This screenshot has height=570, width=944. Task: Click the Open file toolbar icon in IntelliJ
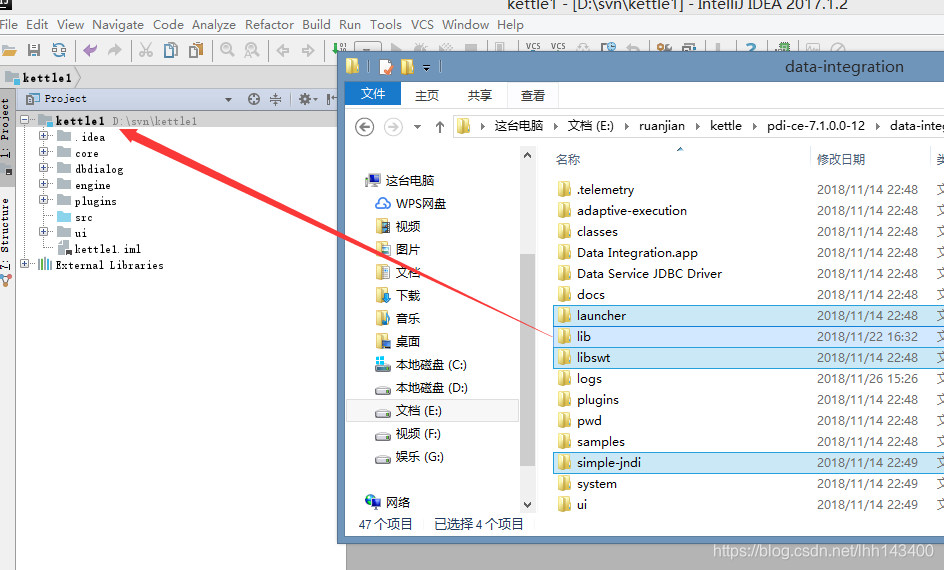[x=8, y=50]
